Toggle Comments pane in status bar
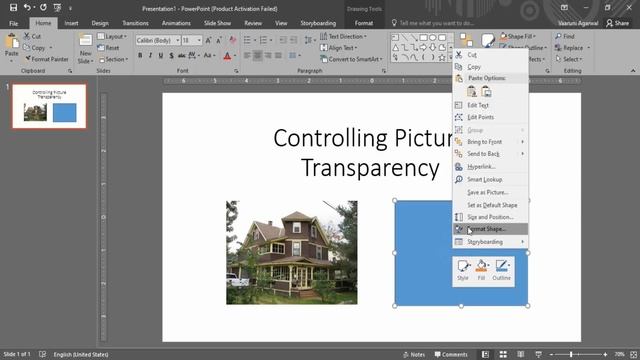The image size is (640, 360). pos(451,354)
